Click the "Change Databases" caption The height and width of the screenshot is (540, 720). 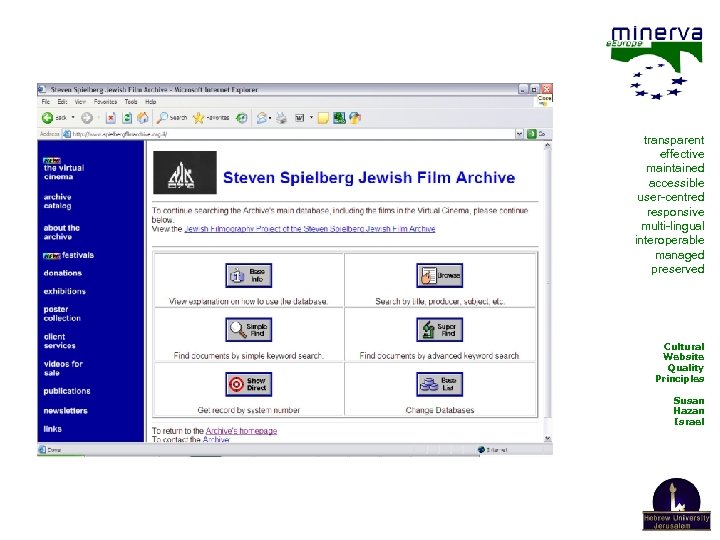(x=439, y=410)
